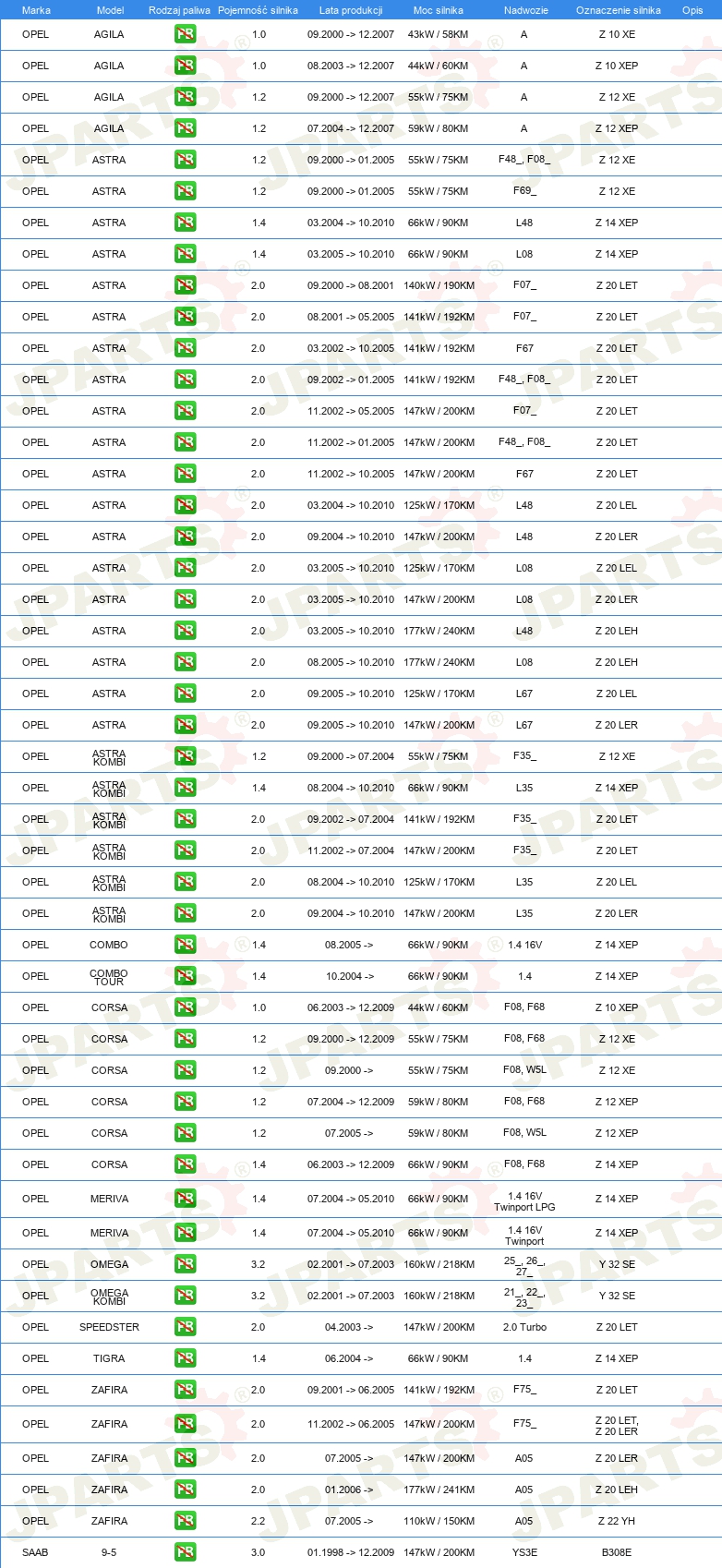The width and height of the screenshot is (722, 1568).
Task: Click fuel icon in MERIVA Twinport LPG row
Action: tap(185, 1199)
